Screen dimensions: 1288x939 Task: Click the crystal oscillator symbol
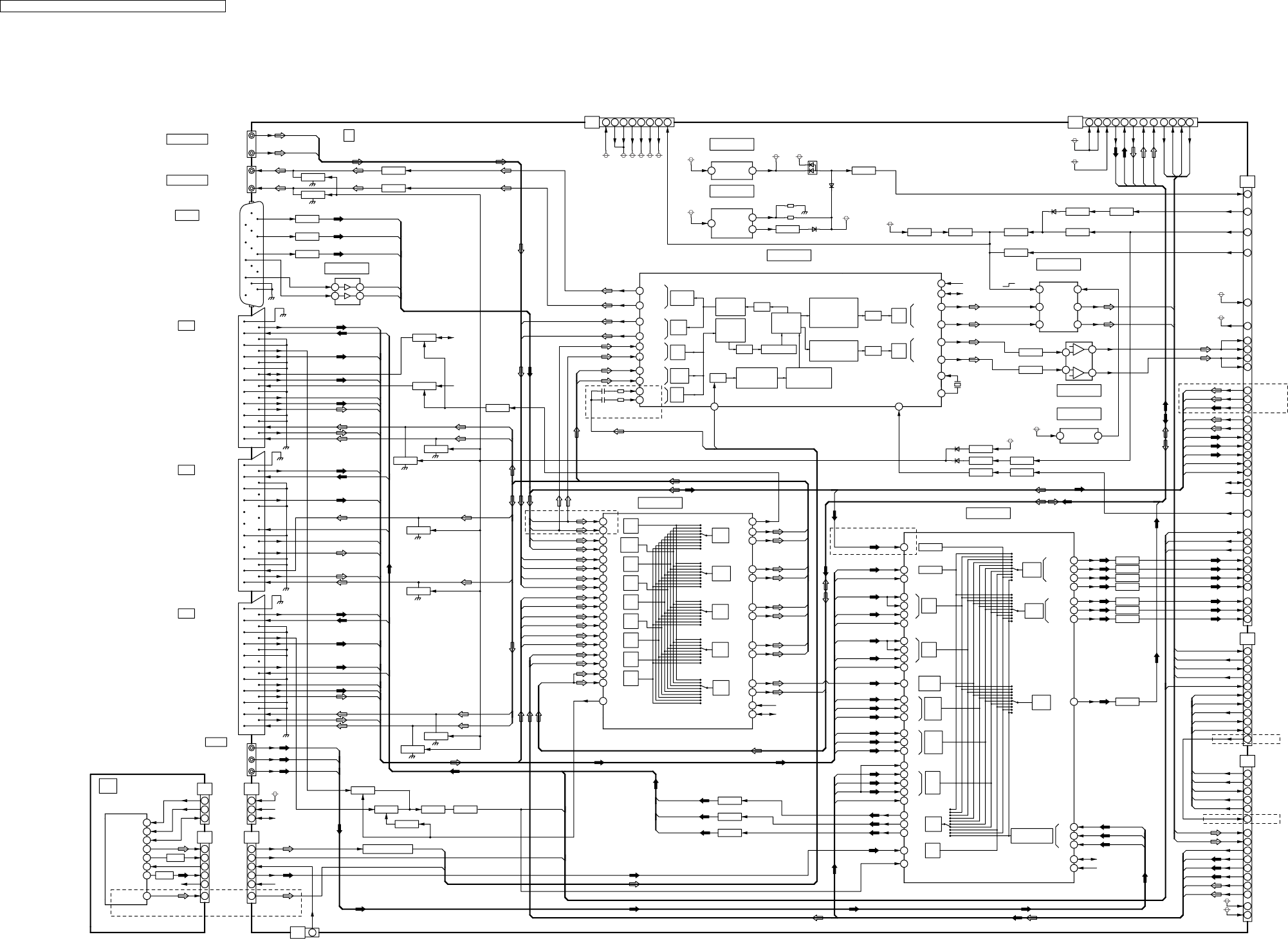957,385
